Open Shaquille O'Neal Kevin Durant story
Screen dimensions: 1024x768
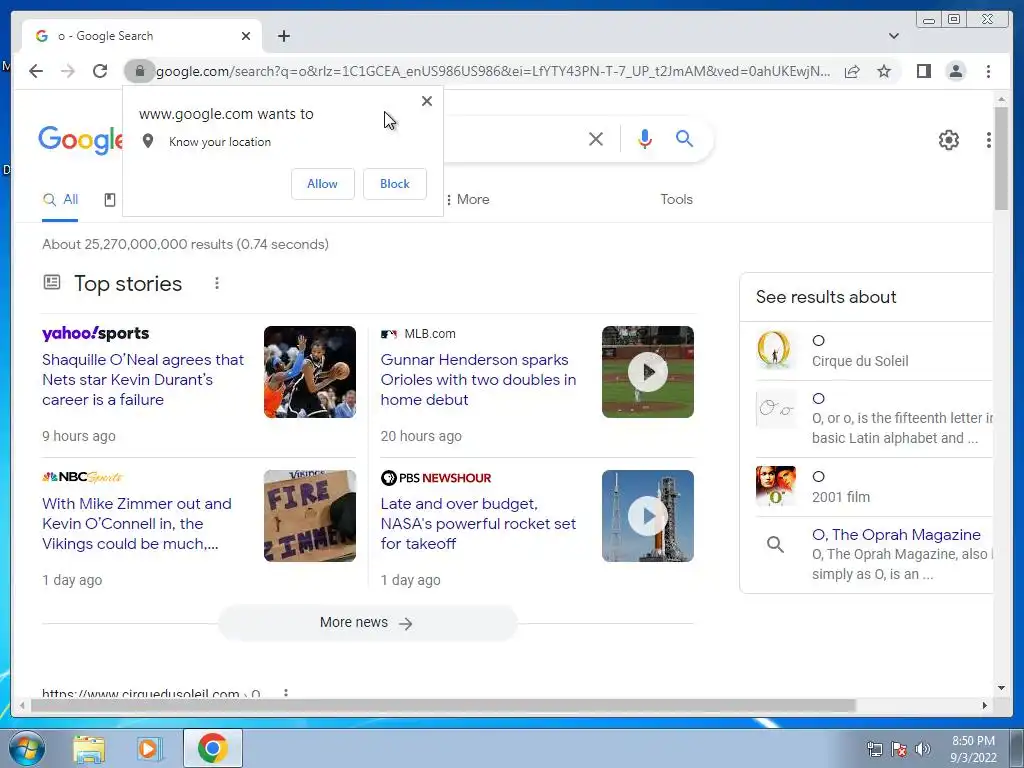point(143,379)
